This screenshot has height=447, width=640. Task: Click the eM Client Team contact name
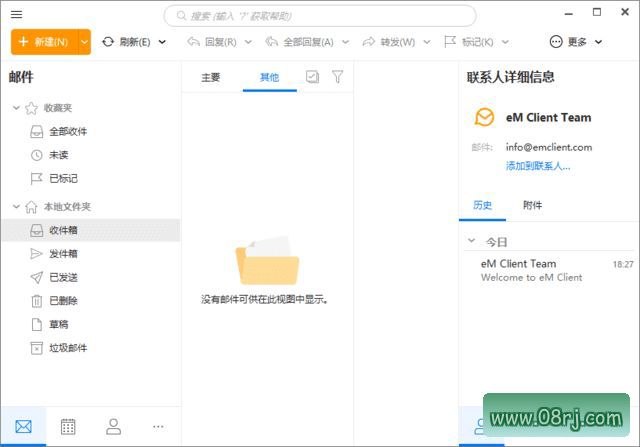(548, 117)
